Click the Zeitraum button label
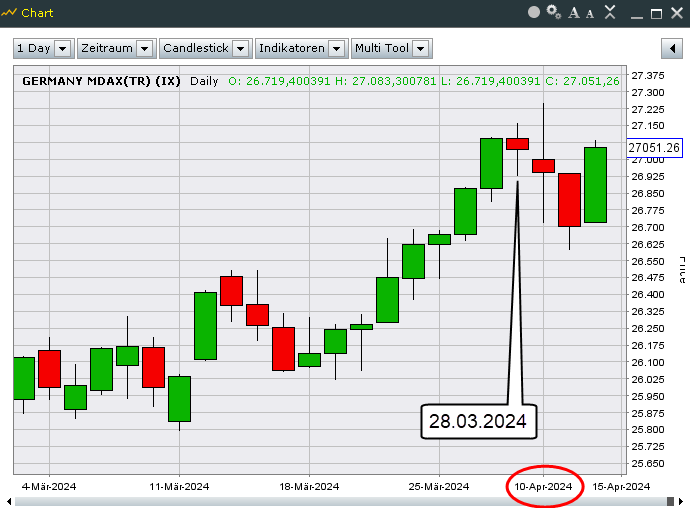Viewport: 690px width, 508px height. point(107,48)
